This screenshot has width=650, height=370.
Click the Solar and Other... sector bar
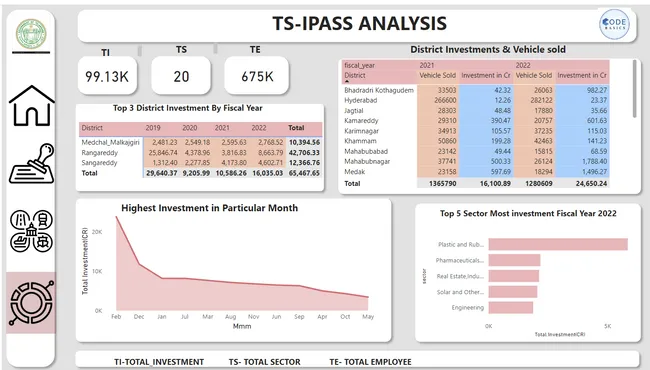point(513,292)
